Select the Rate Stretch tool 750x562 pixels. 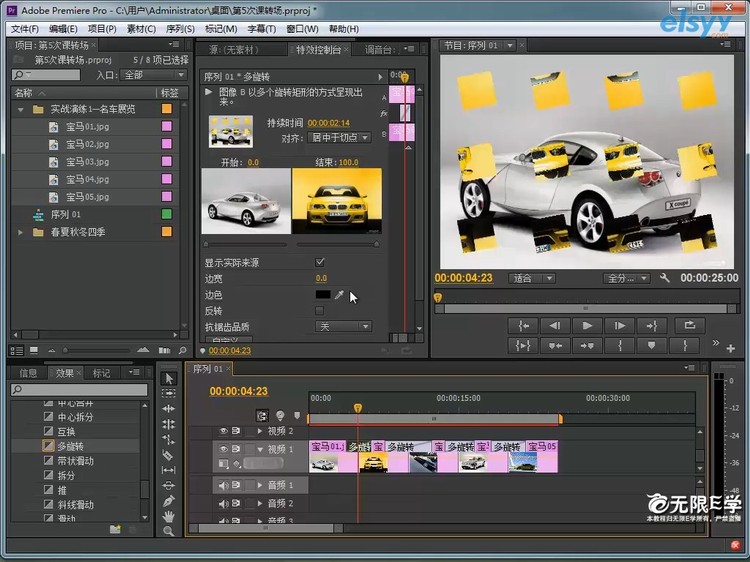click(168, 440)
